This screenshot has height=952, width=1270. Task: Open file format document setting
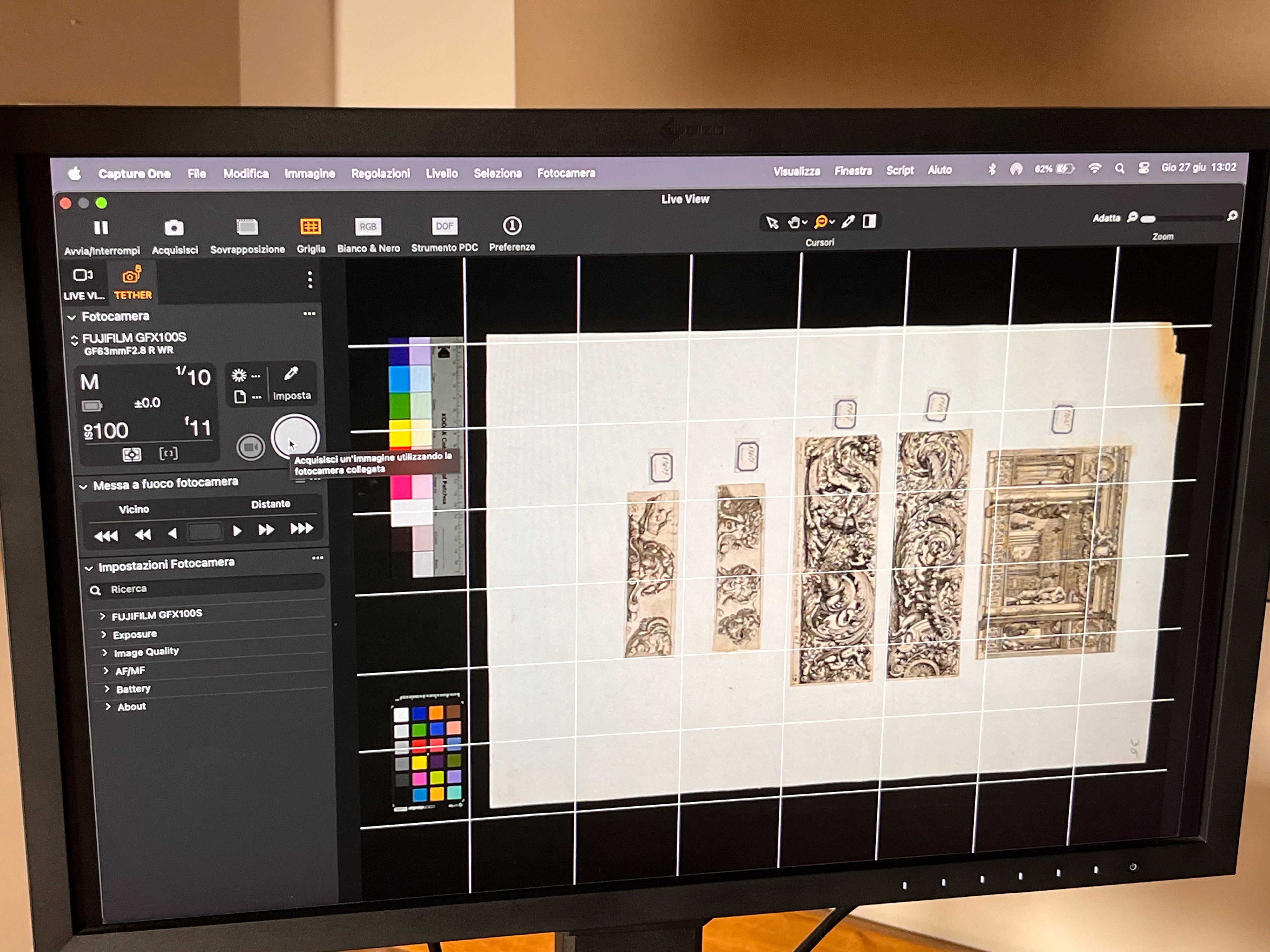point(247,397)
